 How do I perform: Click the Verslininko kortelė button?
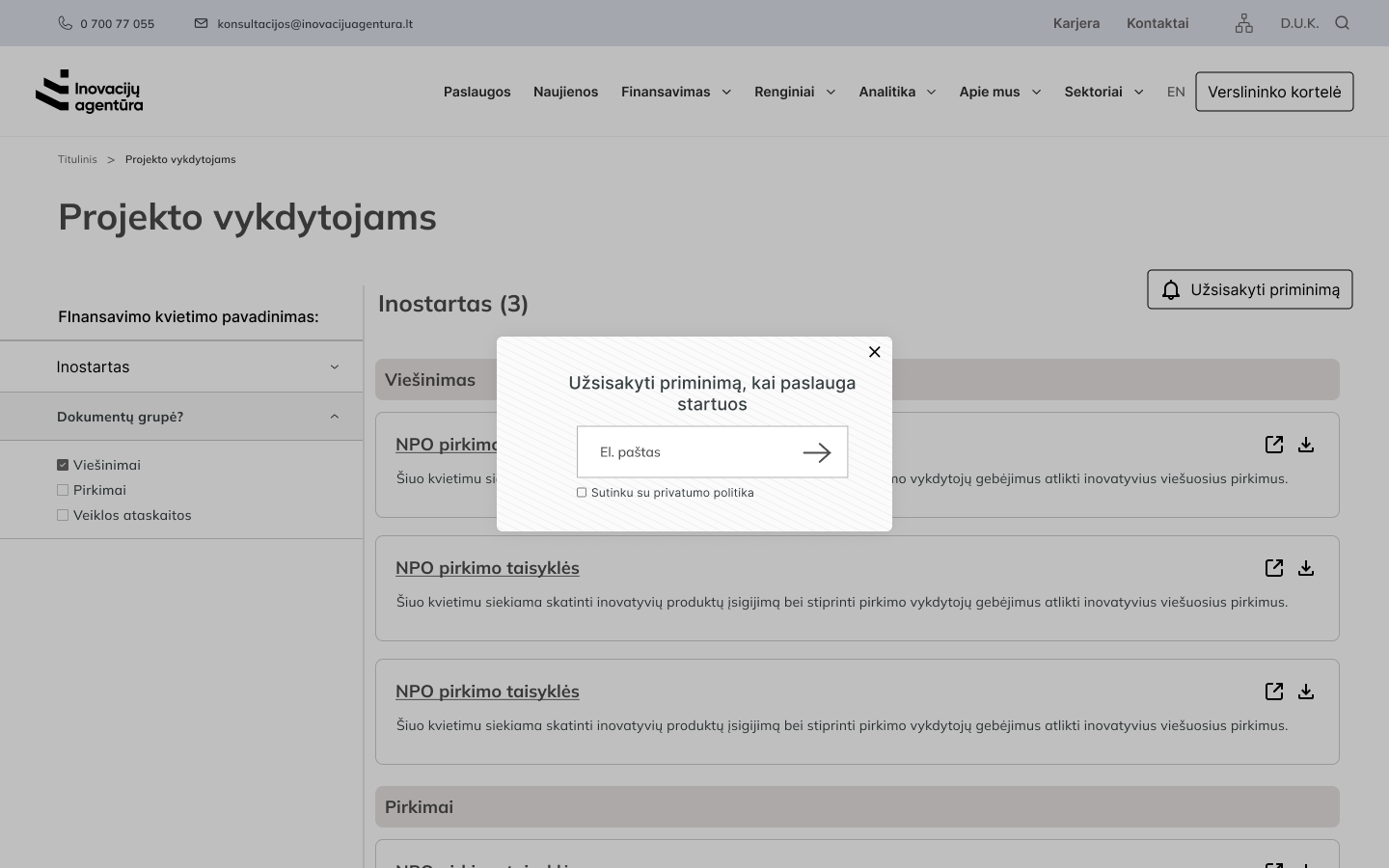click(x=1273, y=92)
